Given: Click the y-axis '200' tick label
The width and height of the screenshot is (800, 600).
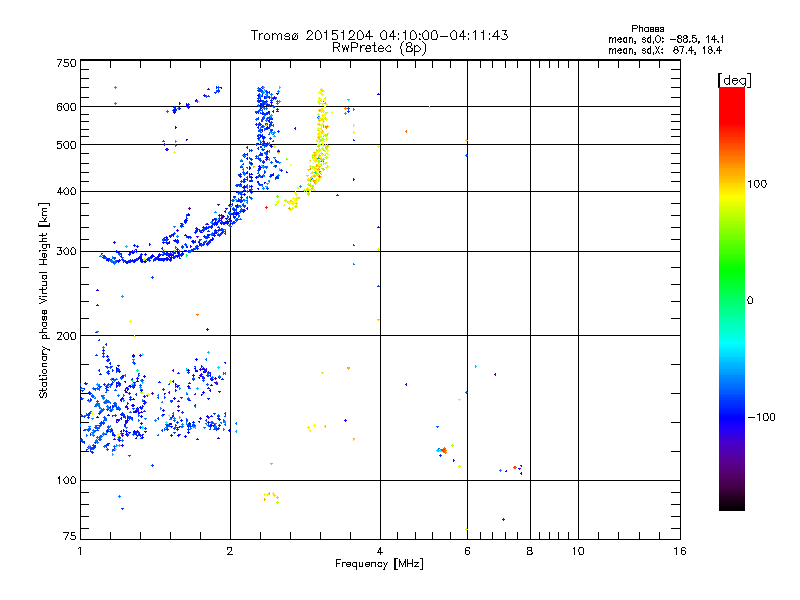Looking at the screenshot, I should click(x=66, y=336).
